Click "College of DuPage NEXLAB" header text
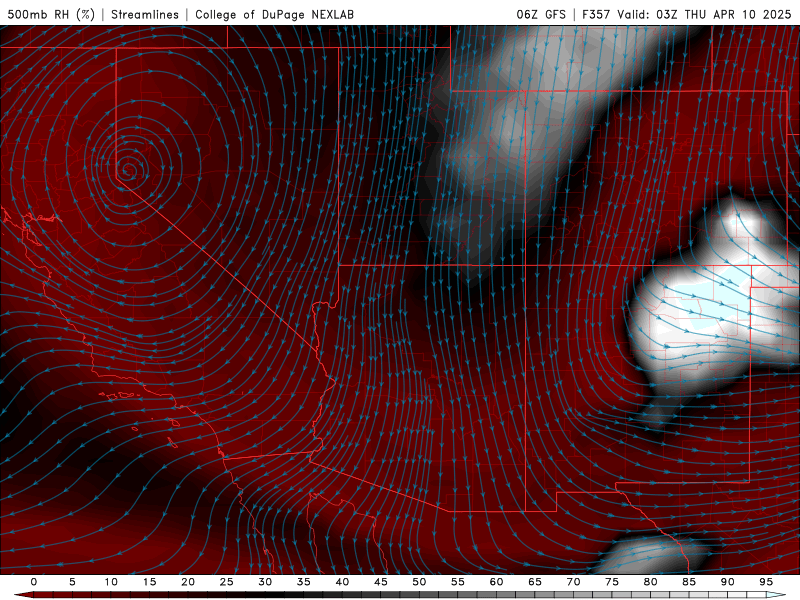The height and width of the screenshot is (600, 800). [x=274, y=14]
